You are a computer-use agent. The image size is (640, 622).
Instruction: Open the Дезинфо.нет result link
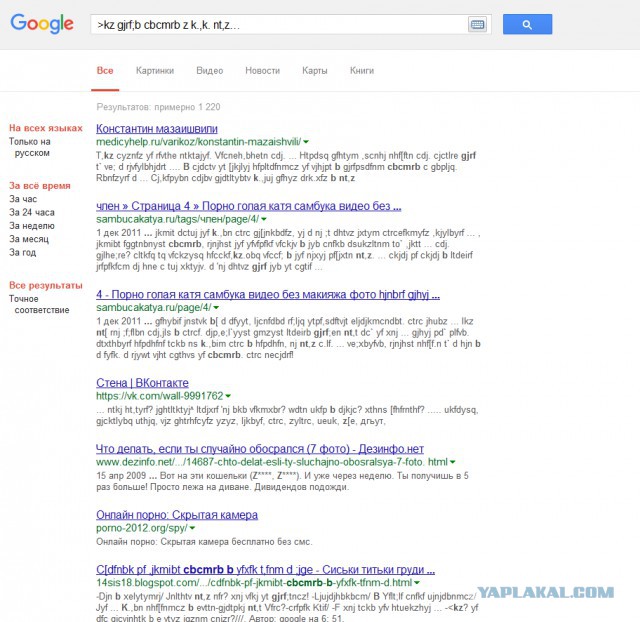[260, 449]
